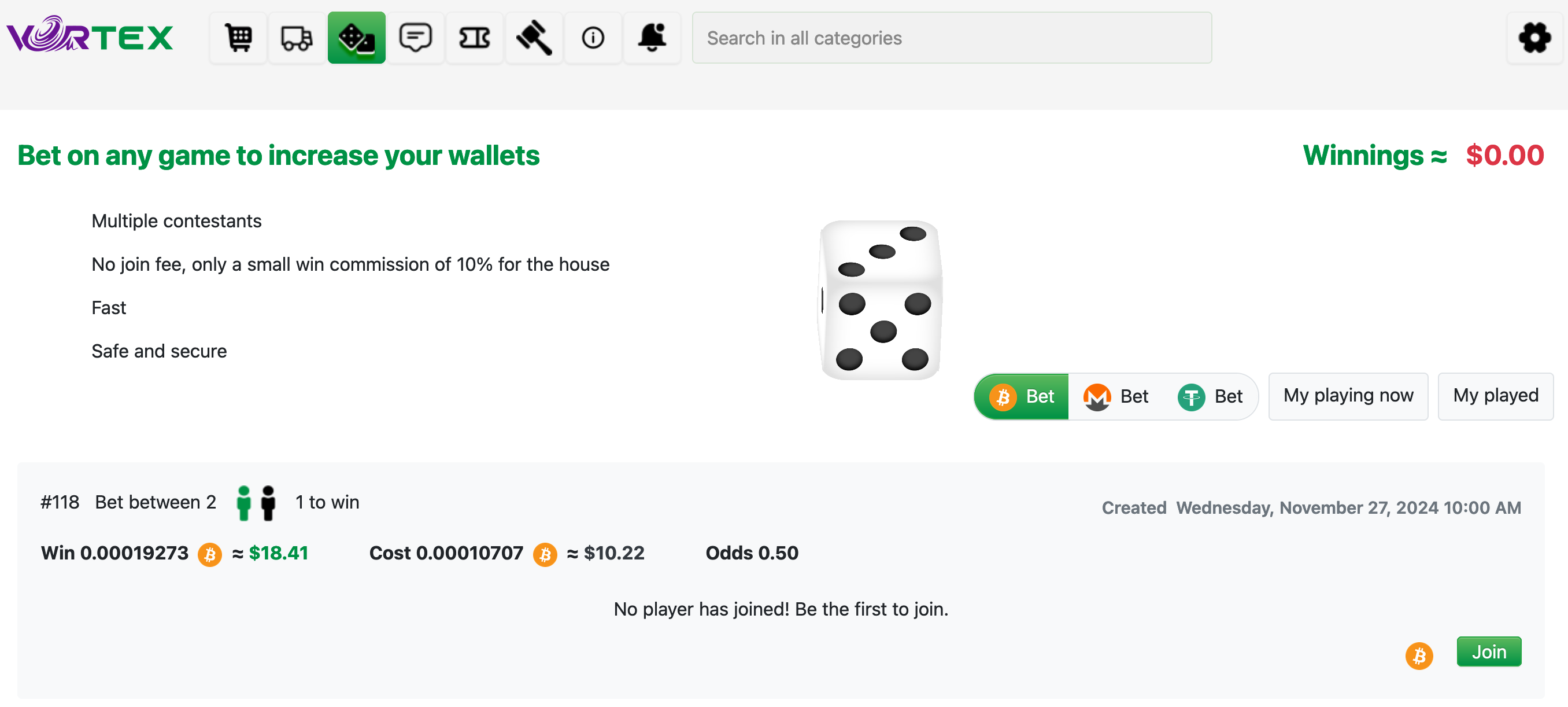The width and height of the screenshot is (1568, 707).
Task: Select the dice/gaming icon
Action: [x=357, y=38]
